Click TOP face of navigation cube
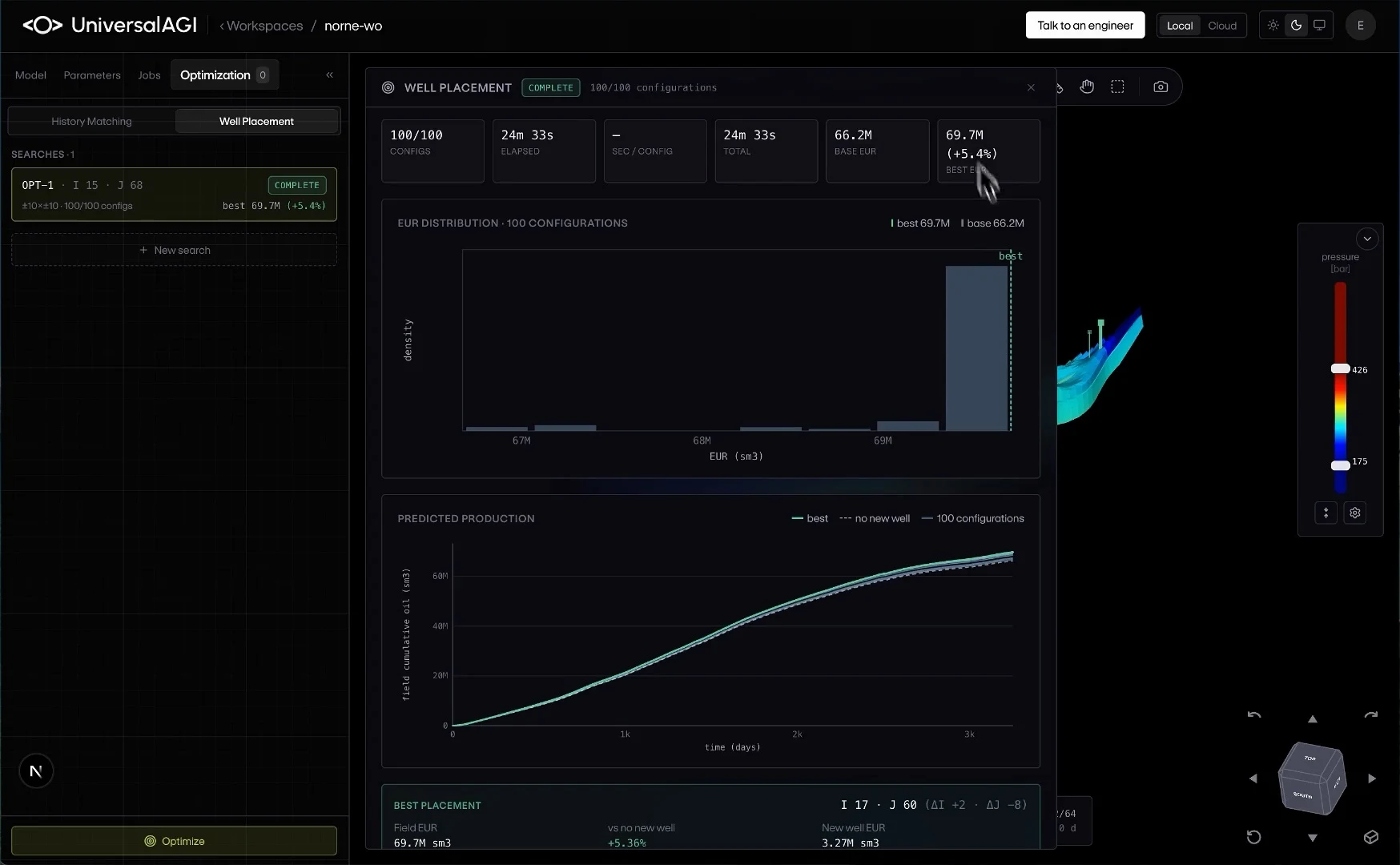The height and width of the screenshot is (865, 1400). (x=1311, y=758)
